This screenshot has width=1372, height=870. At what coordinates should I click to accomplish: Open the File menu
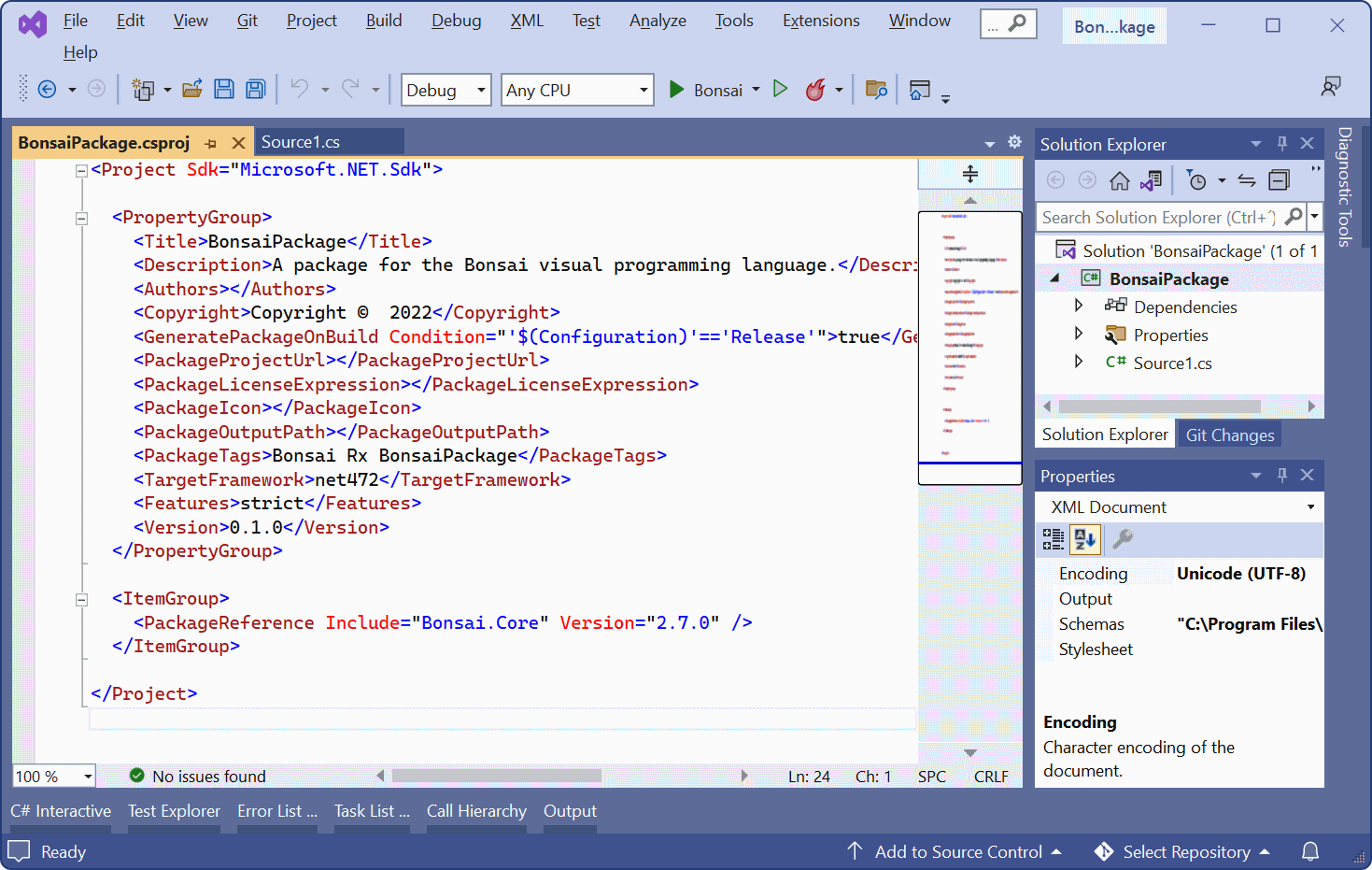click(x=76, y=21)
